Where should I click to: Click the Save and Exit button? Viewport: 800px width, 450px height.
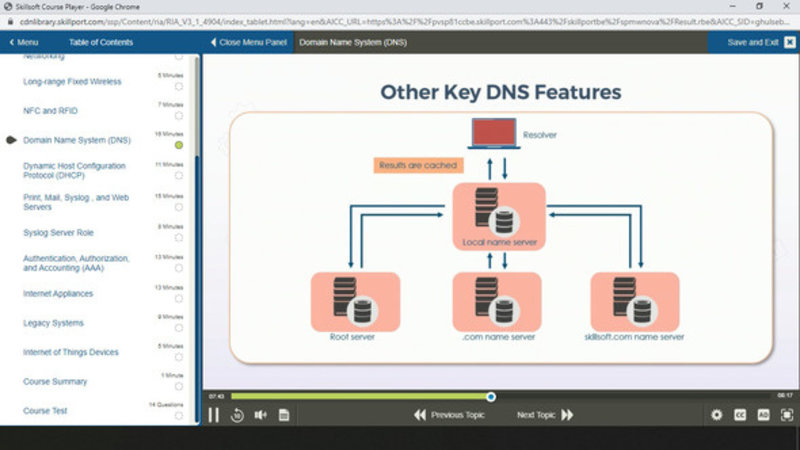(753, 42)
